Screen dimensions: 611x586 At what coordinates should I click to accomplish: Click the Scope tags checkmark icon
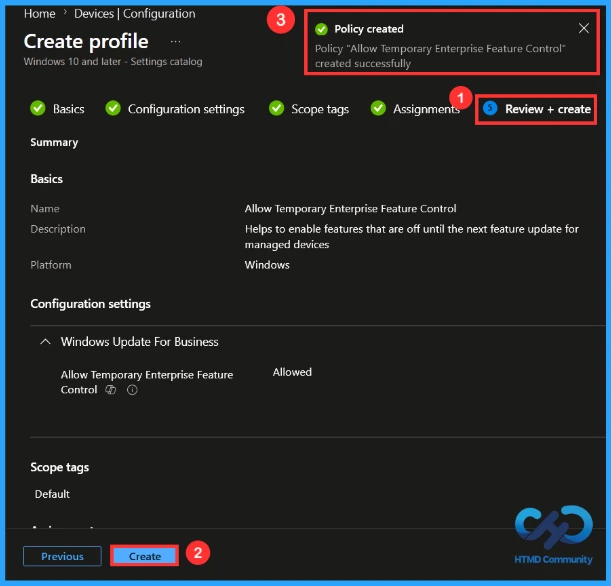[x=276, y=108]
